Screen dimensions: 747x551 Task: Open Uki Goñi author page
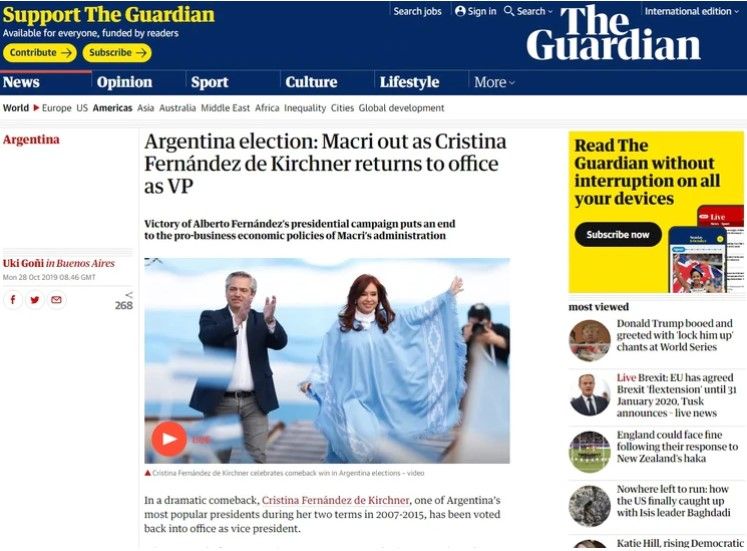coord(23,263)
